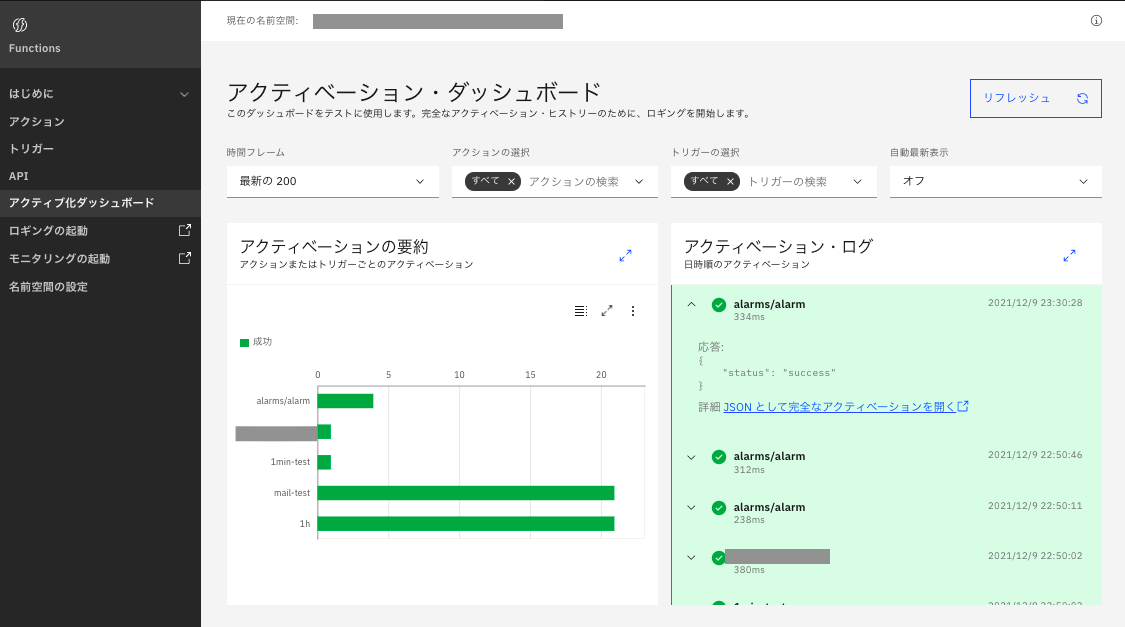The image size is (1125, 627).
Task: Open the IBM Functions logo icon
Action: click(20, 25)
